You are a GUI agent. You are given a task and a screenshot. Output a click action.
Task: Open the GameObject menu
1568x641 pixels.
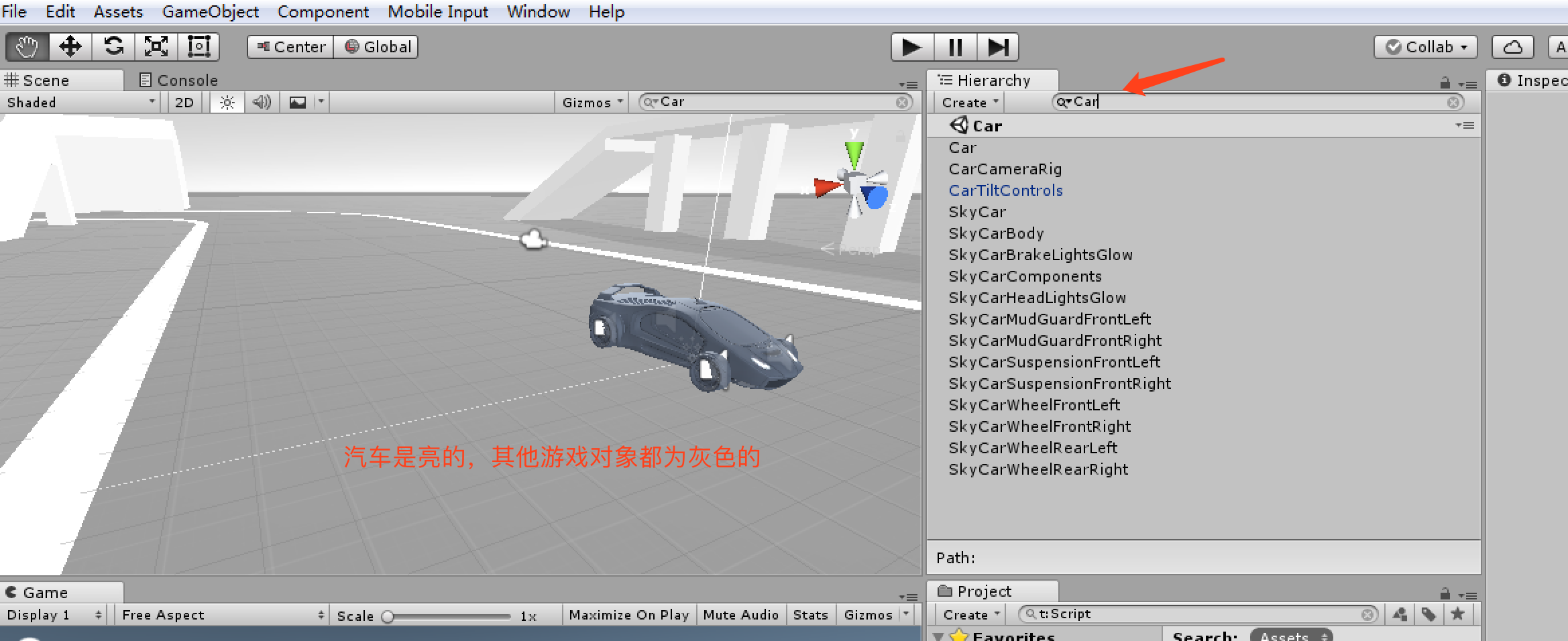(x=210, y=11)
